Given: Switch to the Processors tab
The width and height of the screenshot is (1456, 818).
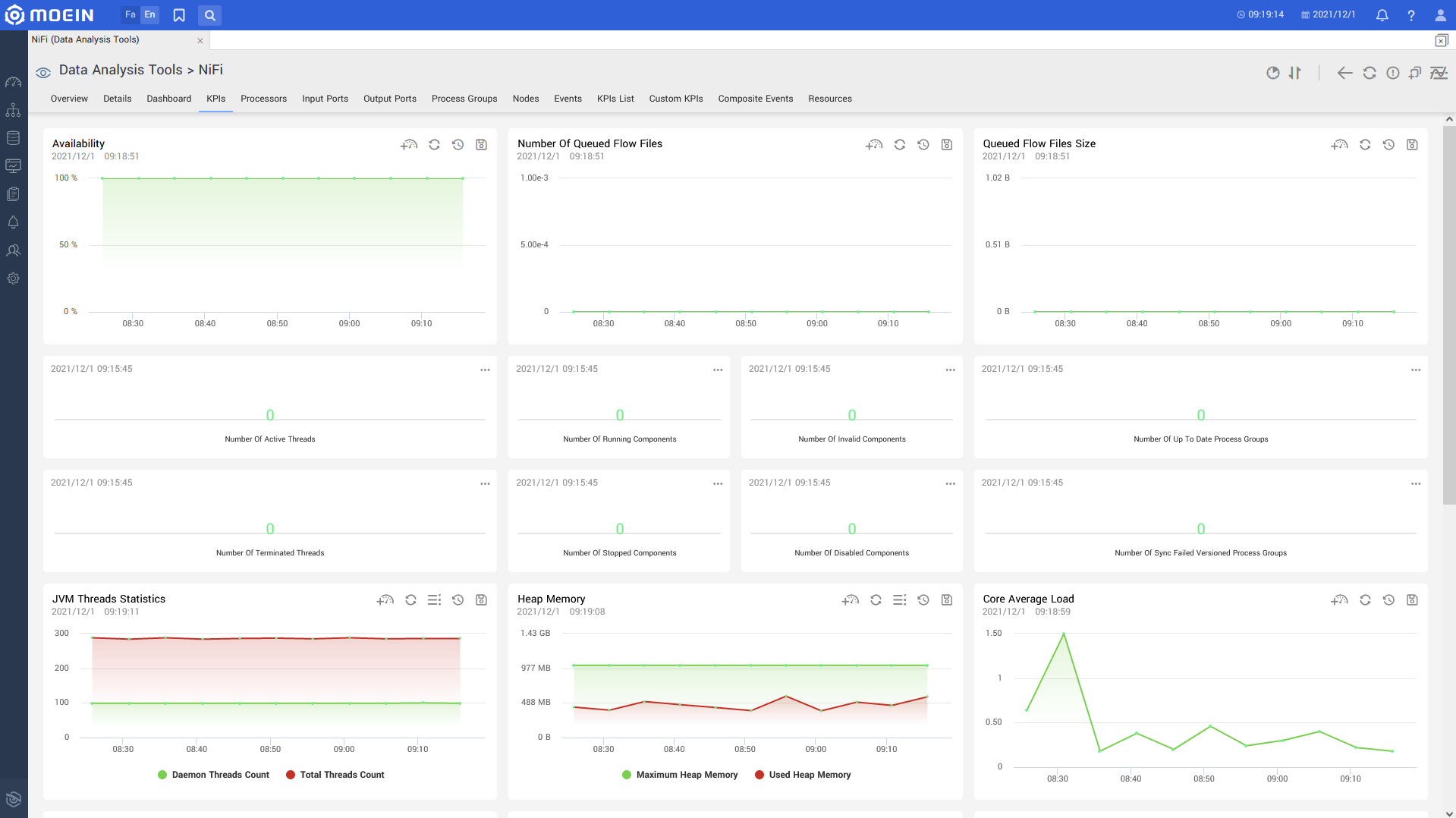Looking at the screenshot, I should coord(263,99).
